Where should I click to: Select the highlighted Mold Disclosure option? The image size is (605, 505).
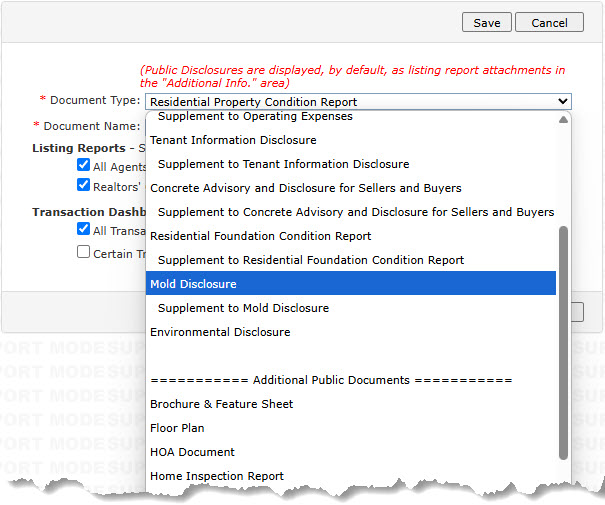click(x=351, y=284)
